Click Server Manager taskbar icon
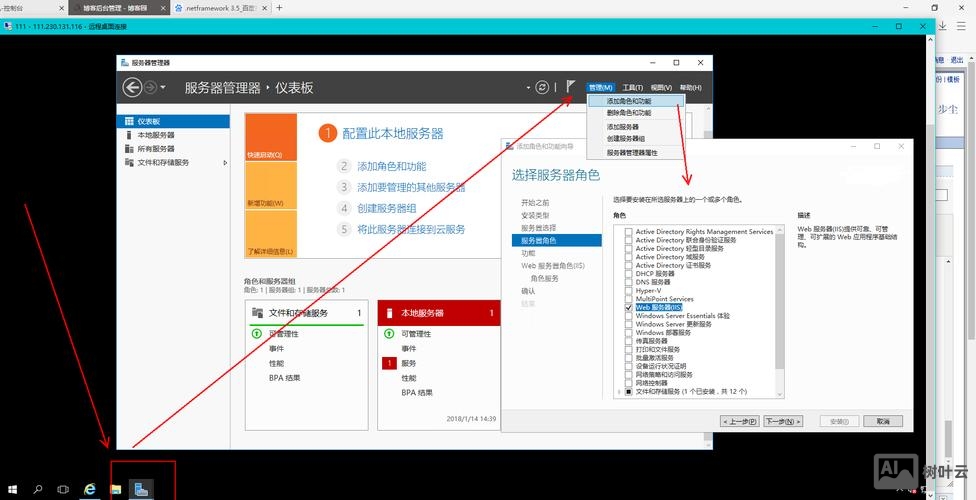The height and width of the screenshot is (500, 976). tap(141, 489)
